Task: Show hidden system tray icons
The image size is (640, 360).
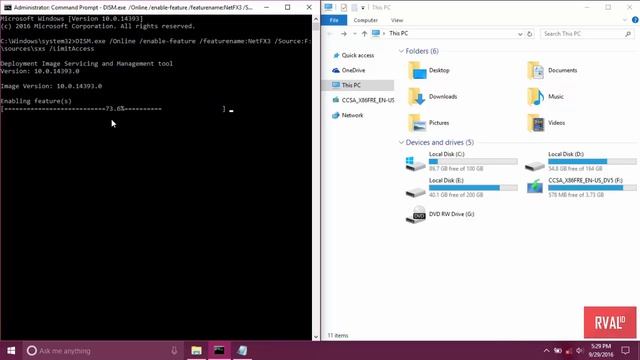Action: [x=547, y=351]
